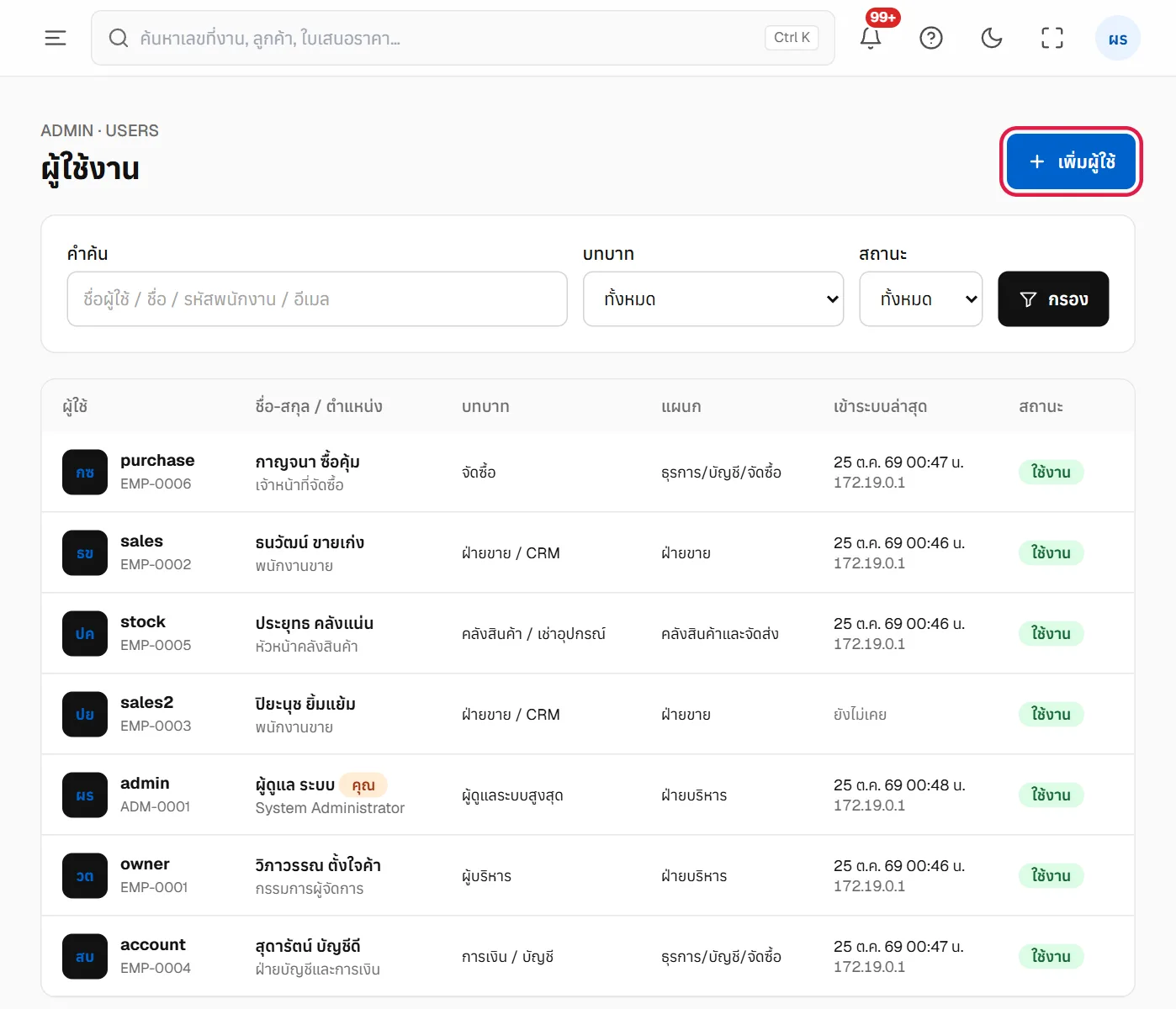
Task: Click the department คลังสินค้าและจัดส่ง
Action: point(720,634)
